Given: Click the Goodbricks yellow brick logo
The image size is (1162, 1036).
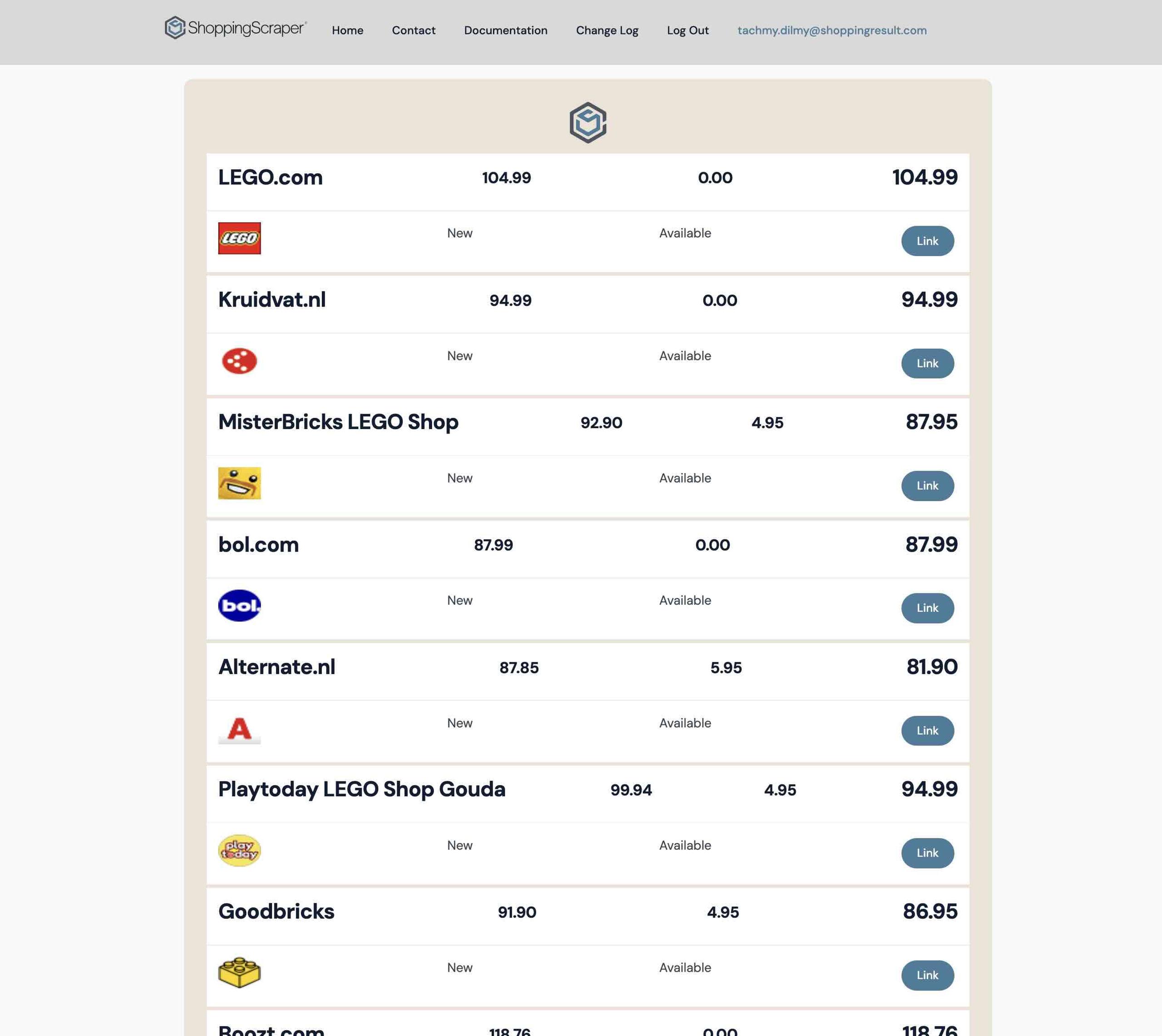Looking at the screenshot, I should click(x=240, y=972).
